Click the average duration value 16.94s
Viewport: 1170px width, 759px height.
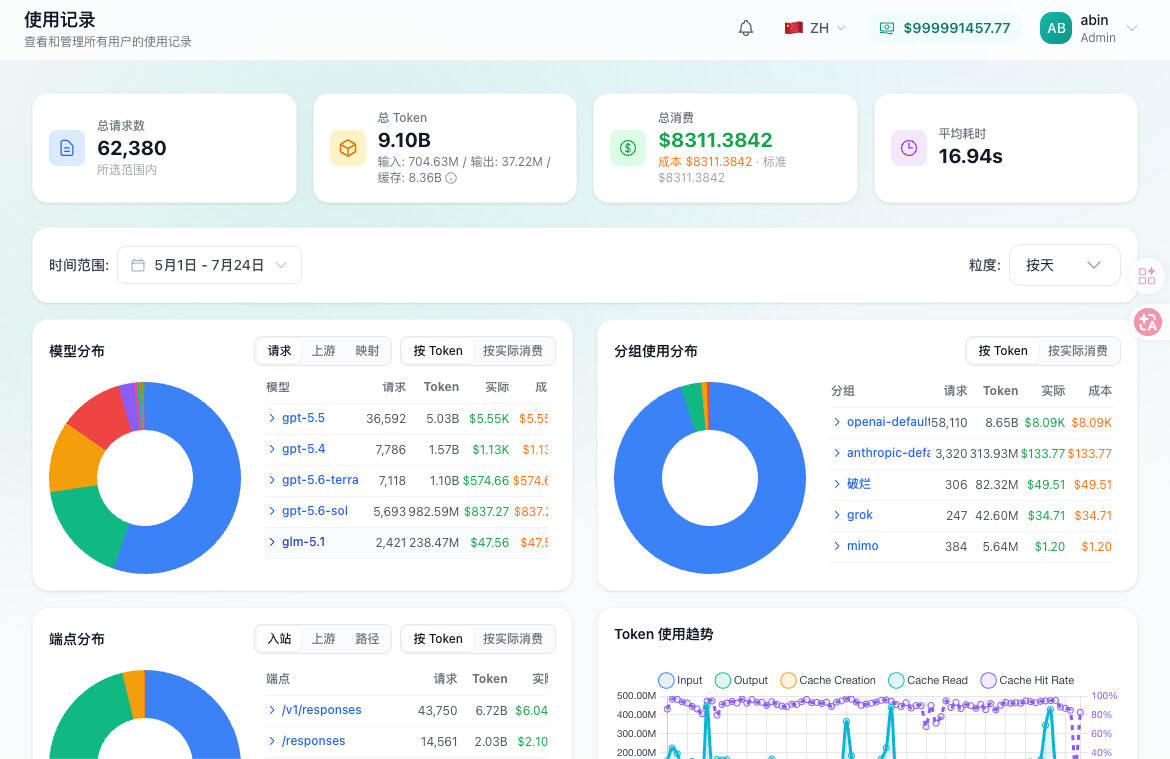pos(970,156)
